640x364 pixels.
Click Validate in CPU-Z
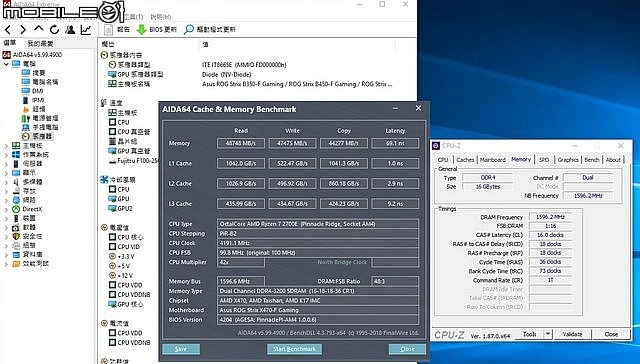pyautogui.click(x=572, y=334)
